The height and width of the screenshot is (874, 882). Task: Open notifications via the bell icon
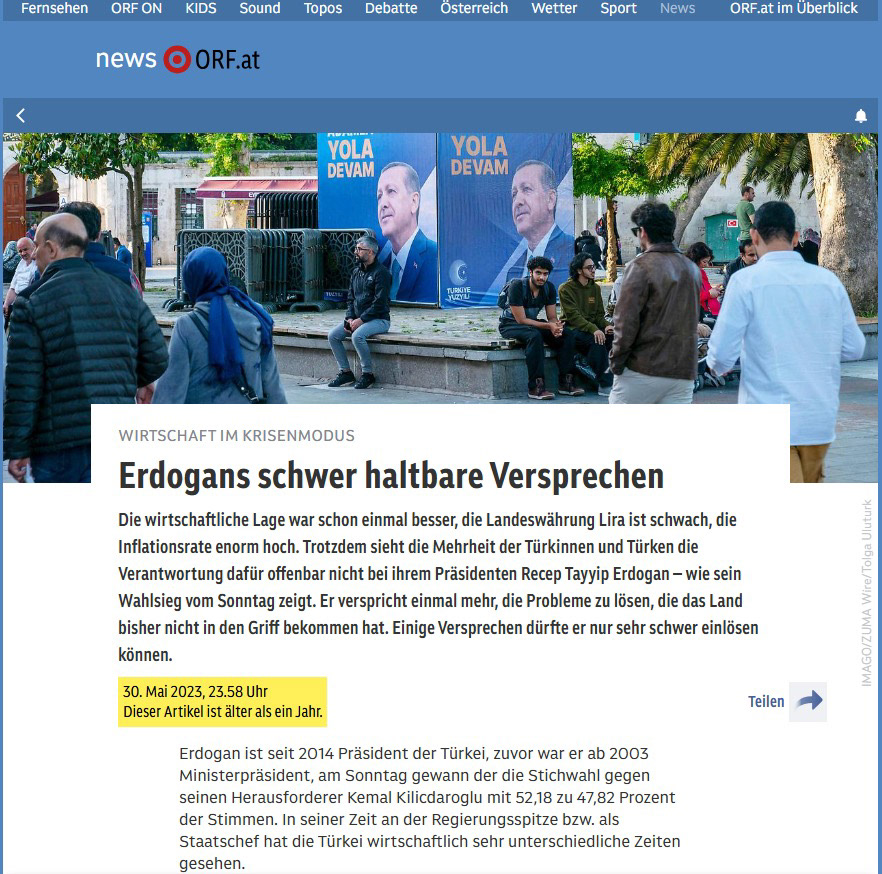pyautogui.click(x=860, y=115)
